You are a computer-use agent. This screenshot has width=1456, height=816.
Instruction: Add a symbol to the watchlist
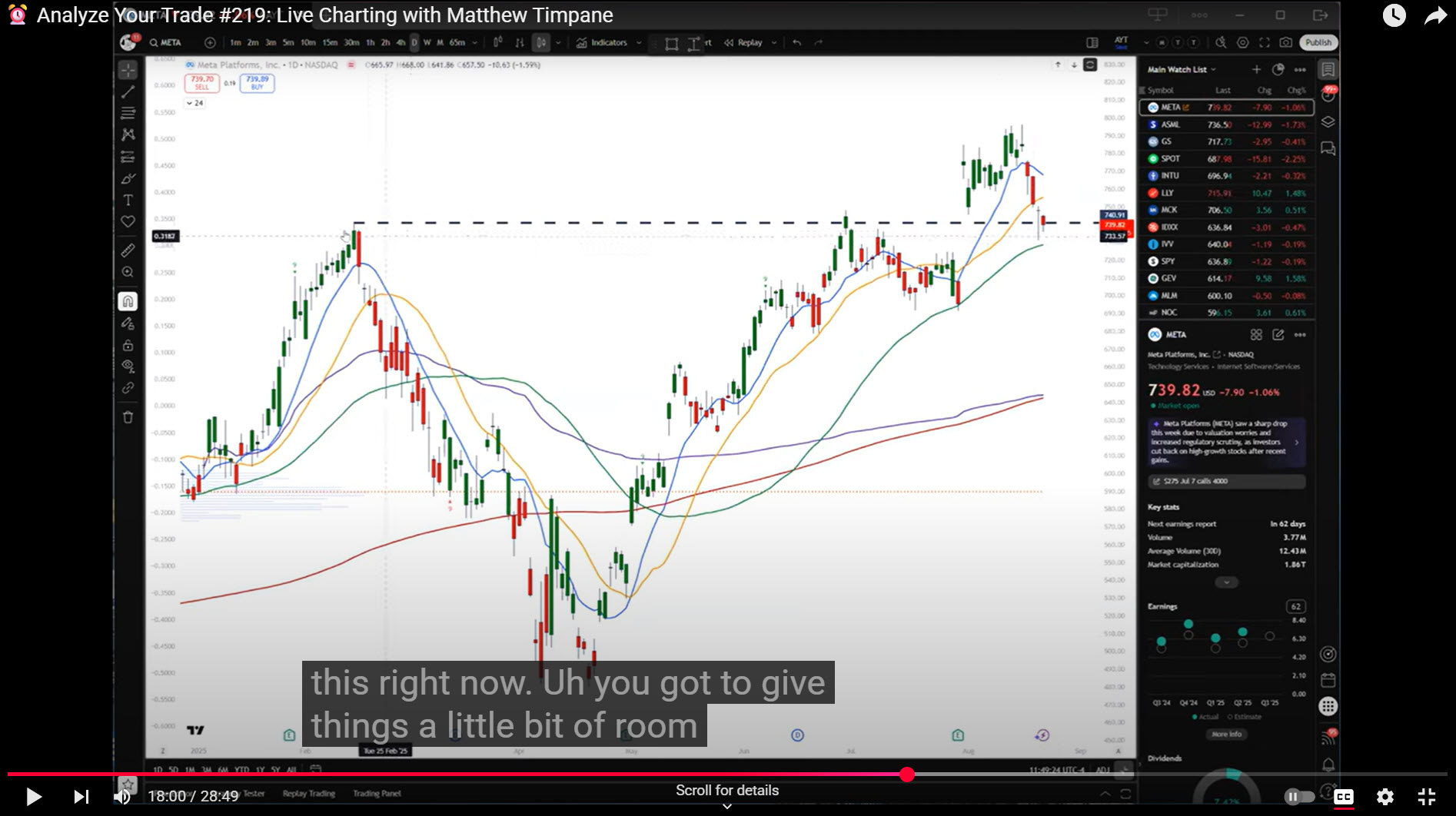(1256, 69)
